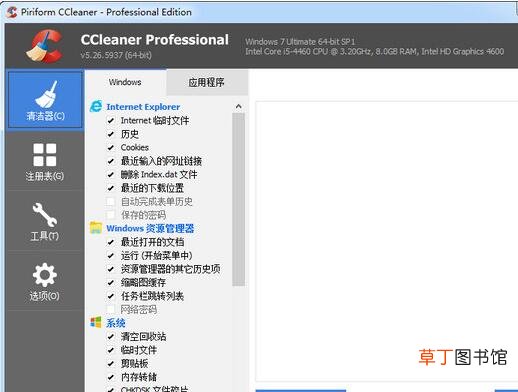Toggle 运行 (开始菜单中) checkbox
The image size is (518, 392).
tap(111, 256)
